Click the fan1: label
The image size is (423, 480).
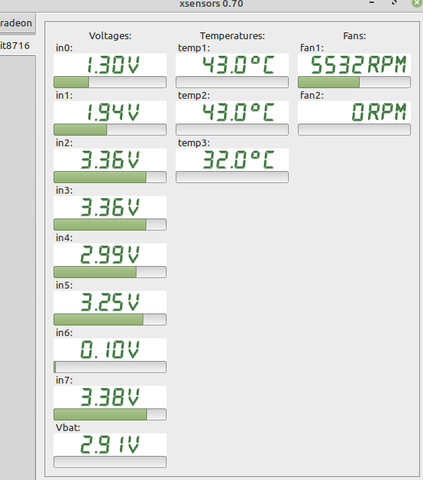coord(312,48)
